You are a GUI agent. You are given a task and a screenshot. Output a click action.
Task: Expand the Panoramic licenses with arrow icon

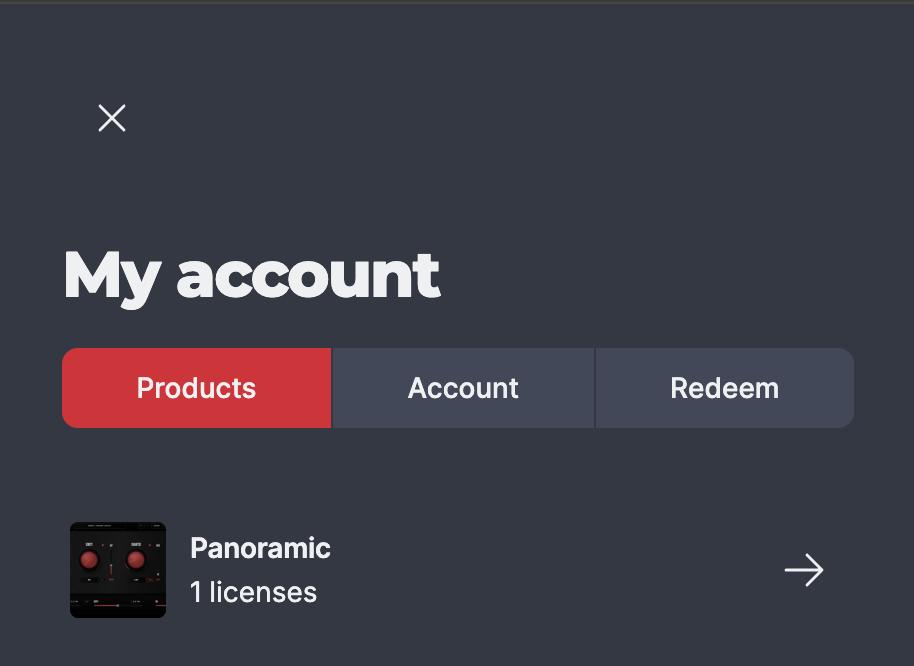(x=804, y=570)
